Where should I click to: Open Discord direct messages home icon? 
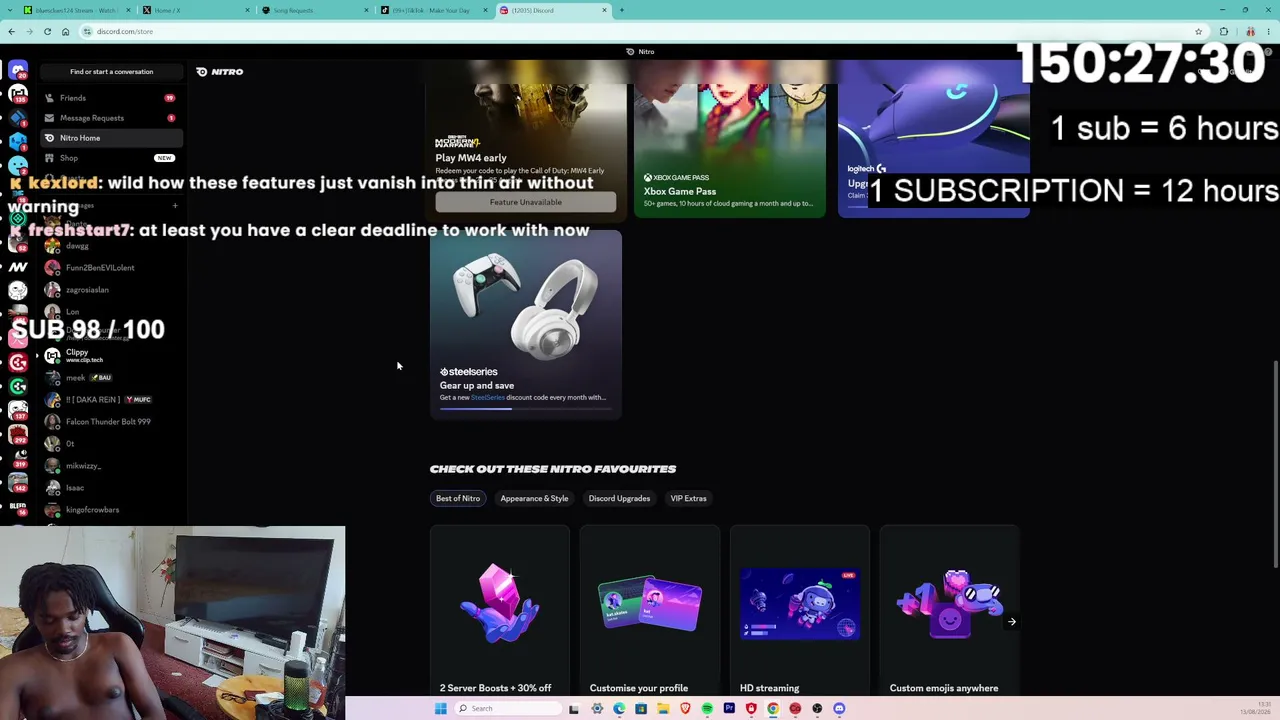[18, 71]
